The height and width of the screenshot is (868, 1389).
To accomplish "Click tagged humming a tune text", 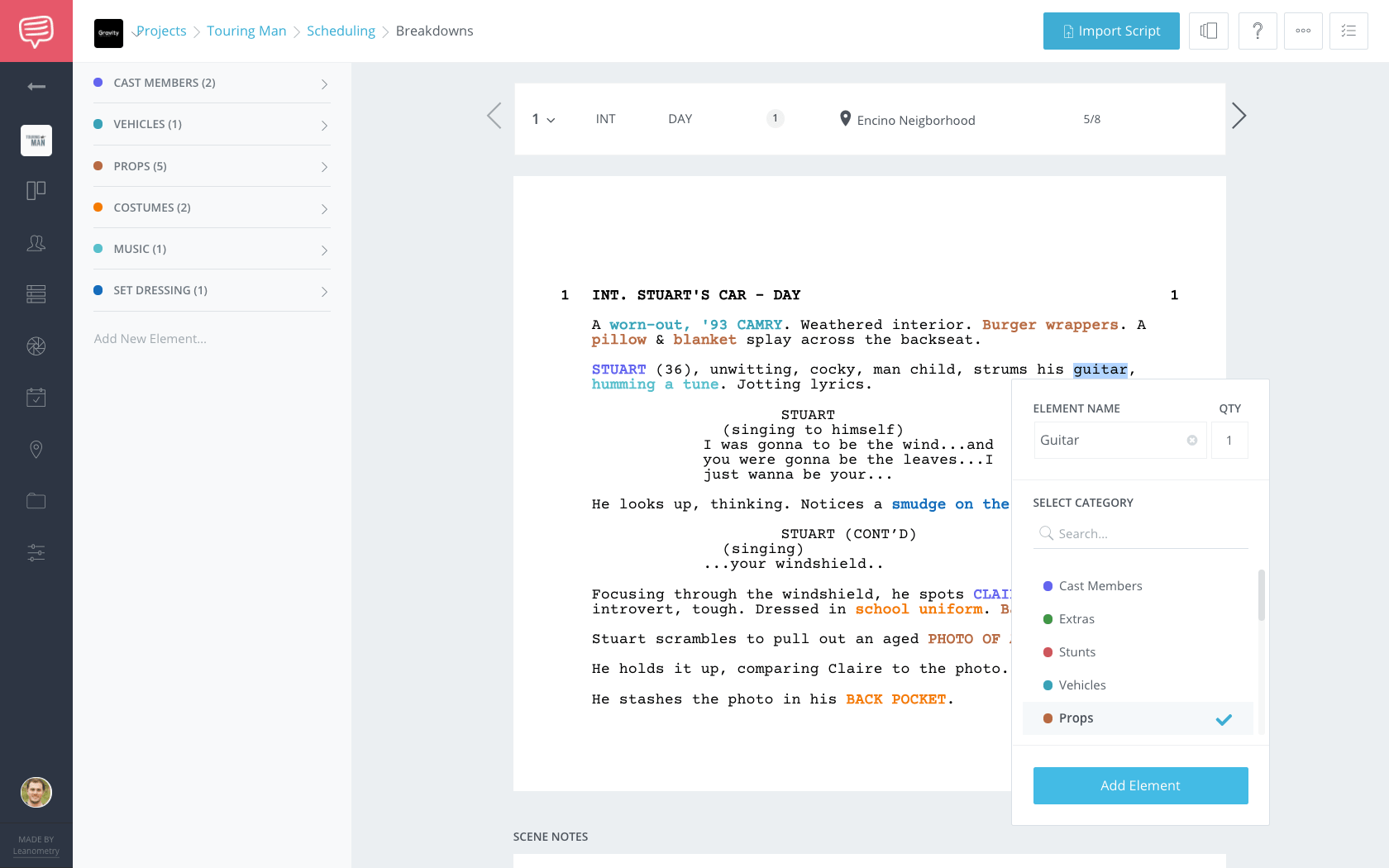I will tap(655, 384).
